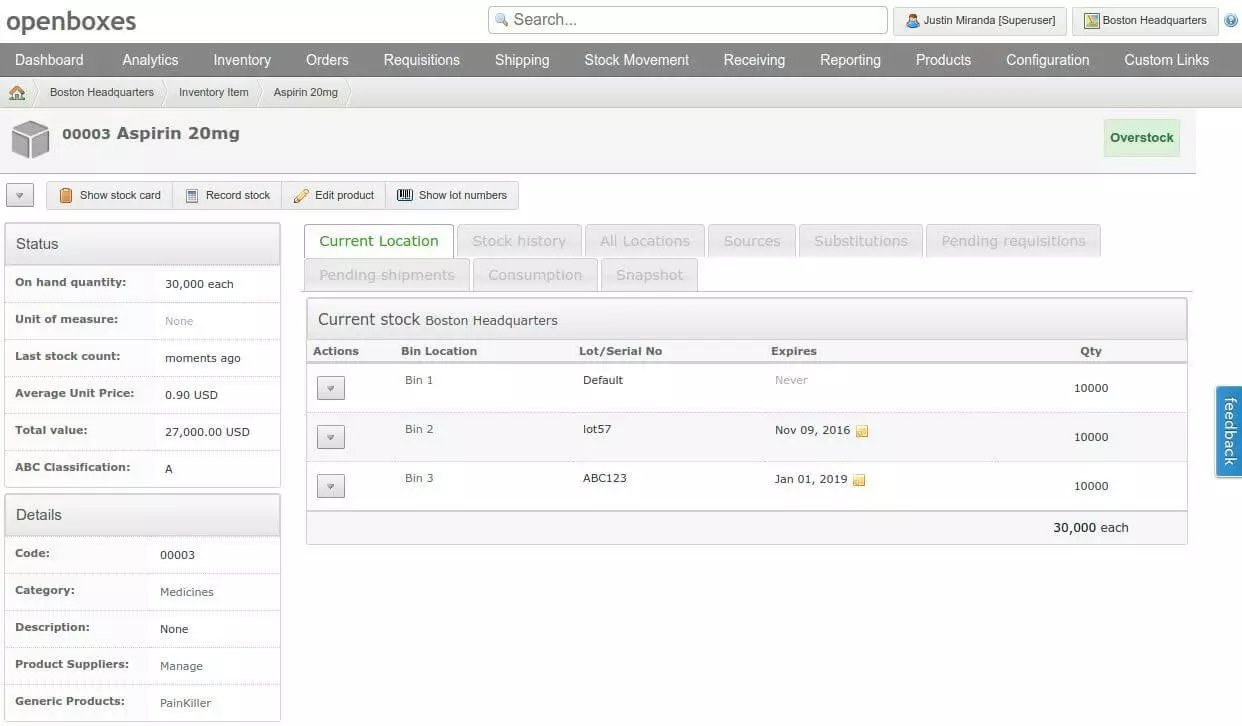
Task: Click Show stock card button
Action: coord(110,195)
